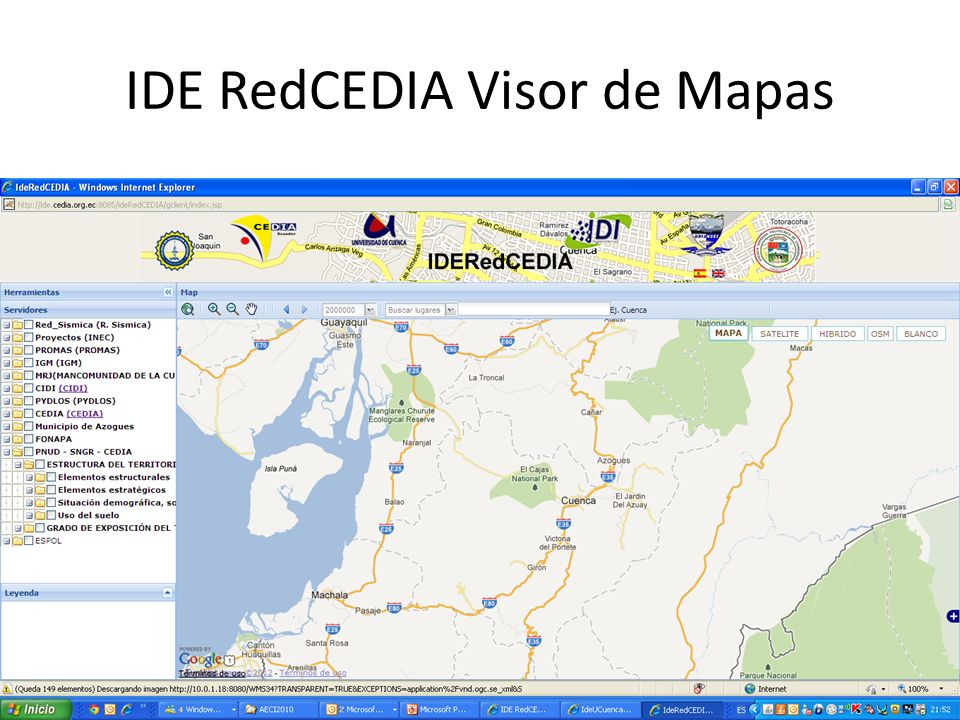Click the place search text field
This screenshot has height=720, width=960.
[x=534, y=309]
